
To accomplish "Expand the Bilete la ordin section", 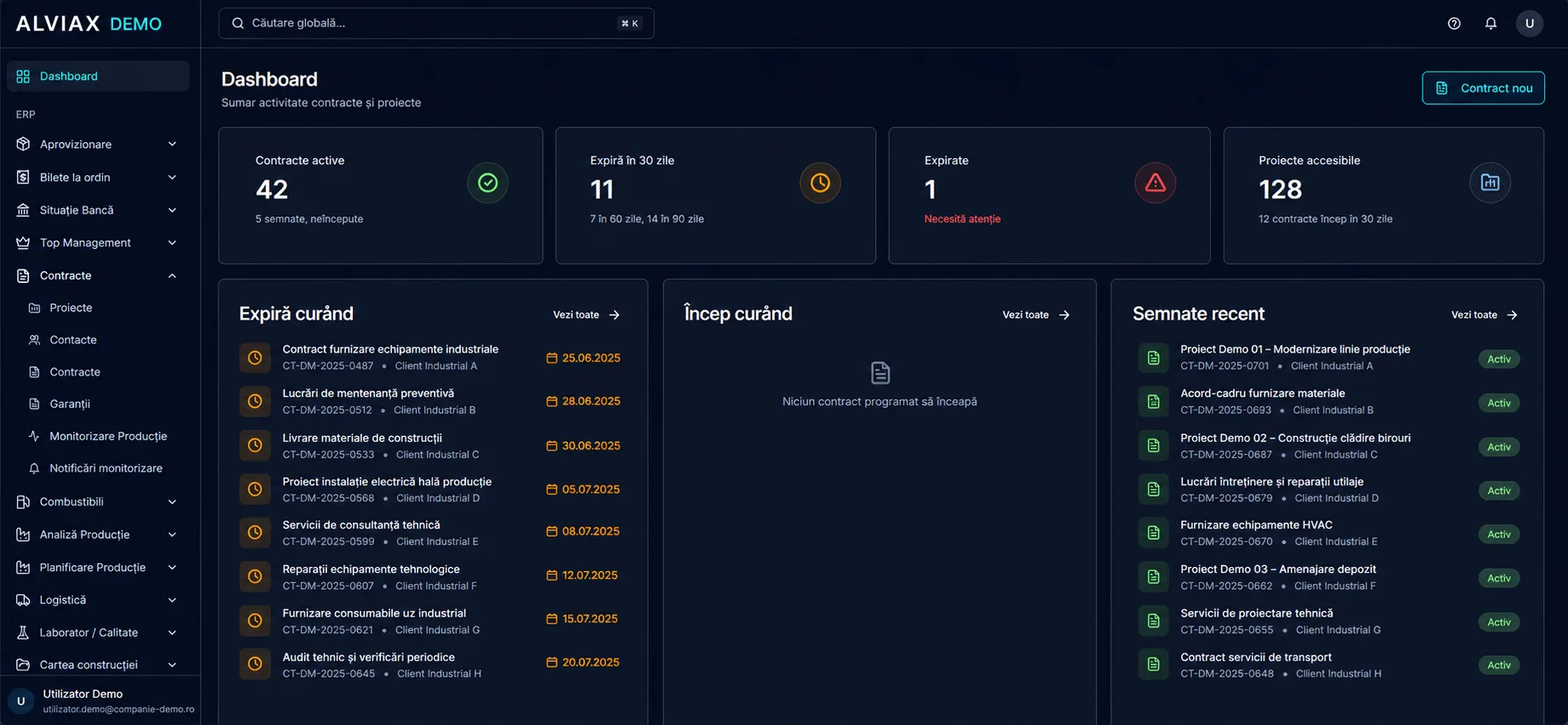I will pos(98,177).
